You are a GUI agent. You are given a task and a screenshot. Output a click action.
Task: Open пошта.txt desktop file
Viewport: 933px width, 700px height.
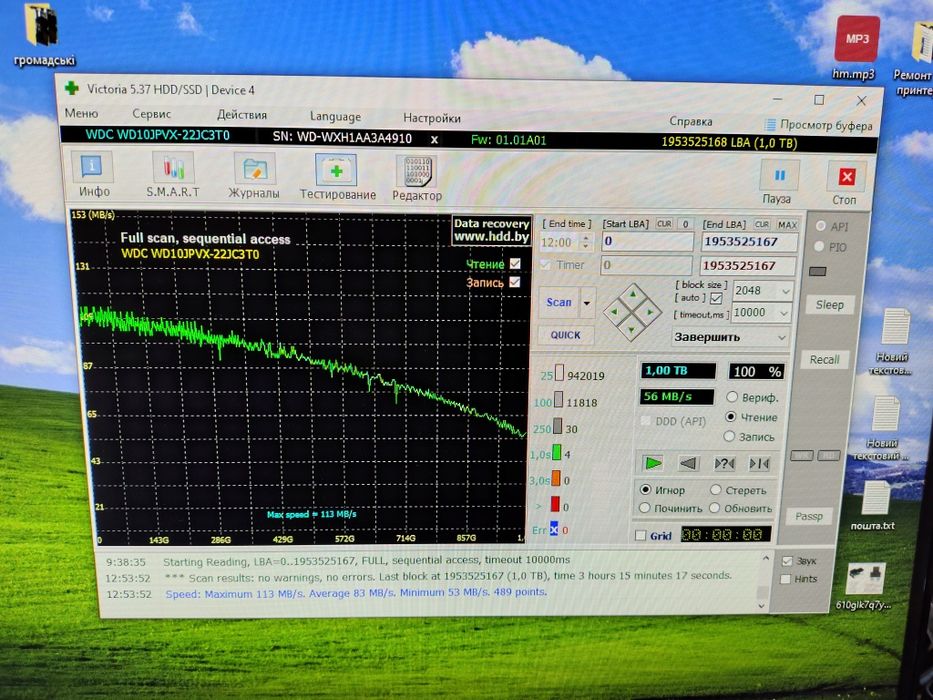coord(873,505)
